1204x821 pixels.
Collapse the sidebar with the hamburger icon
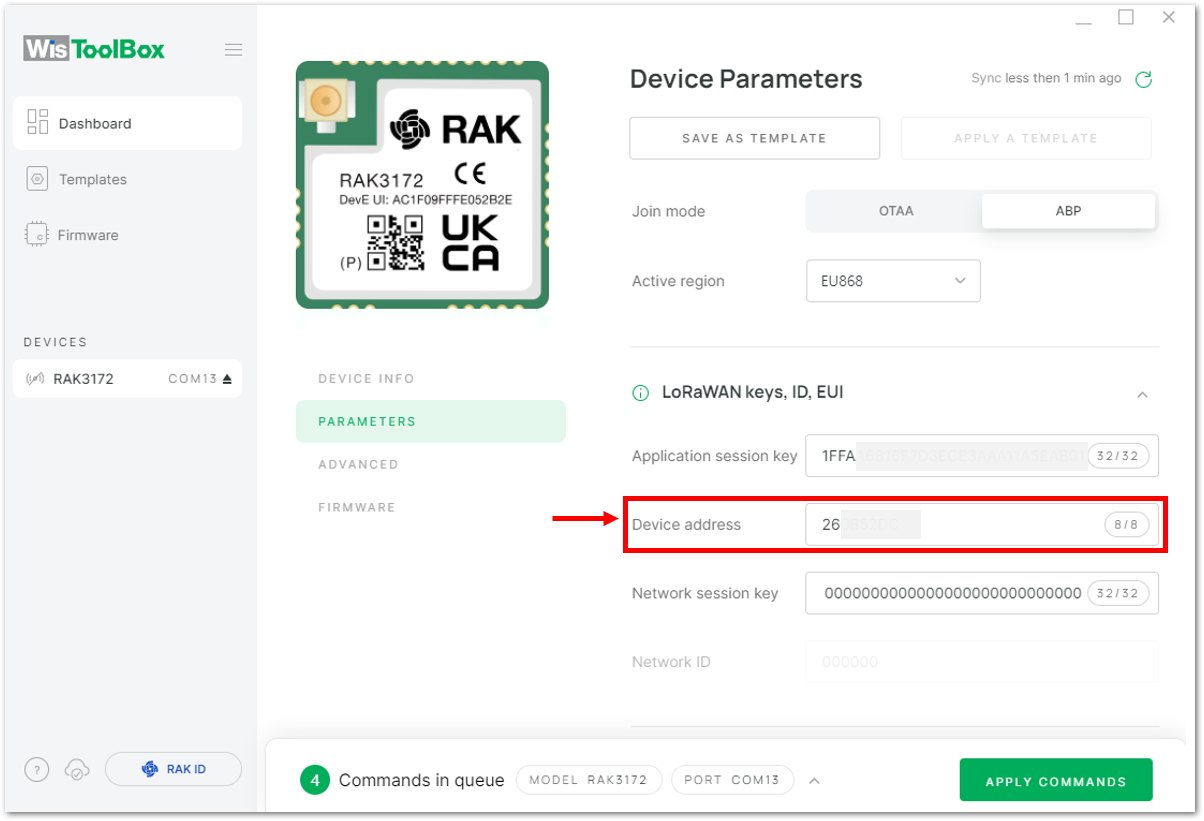coord(233,50)
